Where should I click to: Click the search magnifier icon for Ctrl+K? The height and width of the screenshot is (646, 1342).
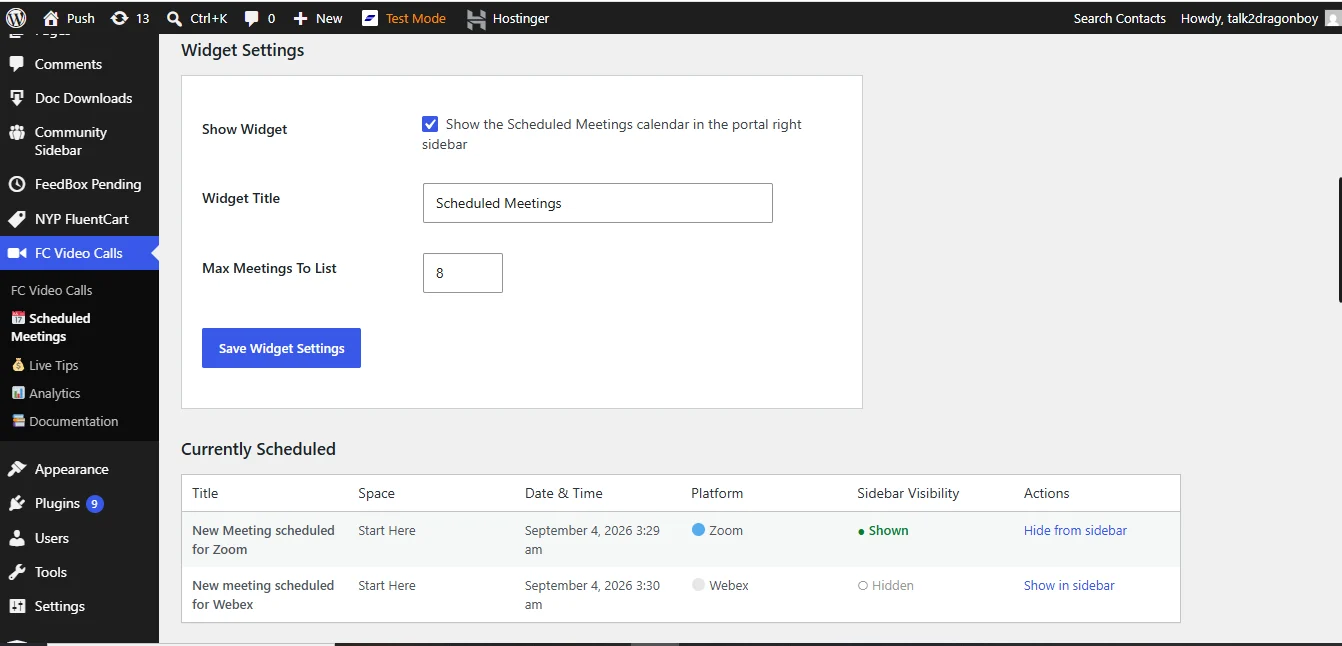pyautogui.click(x=174, y=18)
